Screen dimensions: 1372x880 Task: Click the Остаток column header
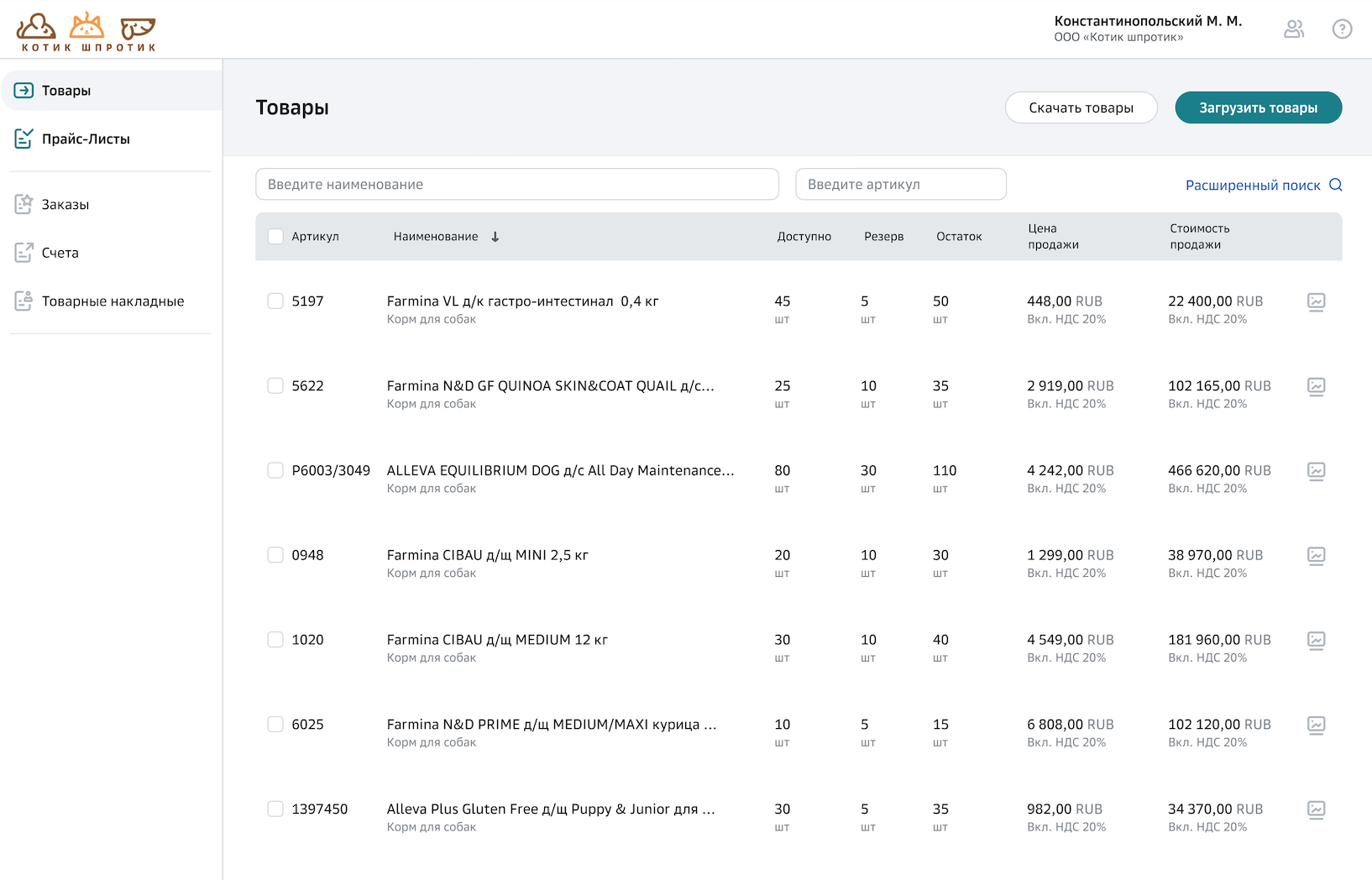pos(959,237)
